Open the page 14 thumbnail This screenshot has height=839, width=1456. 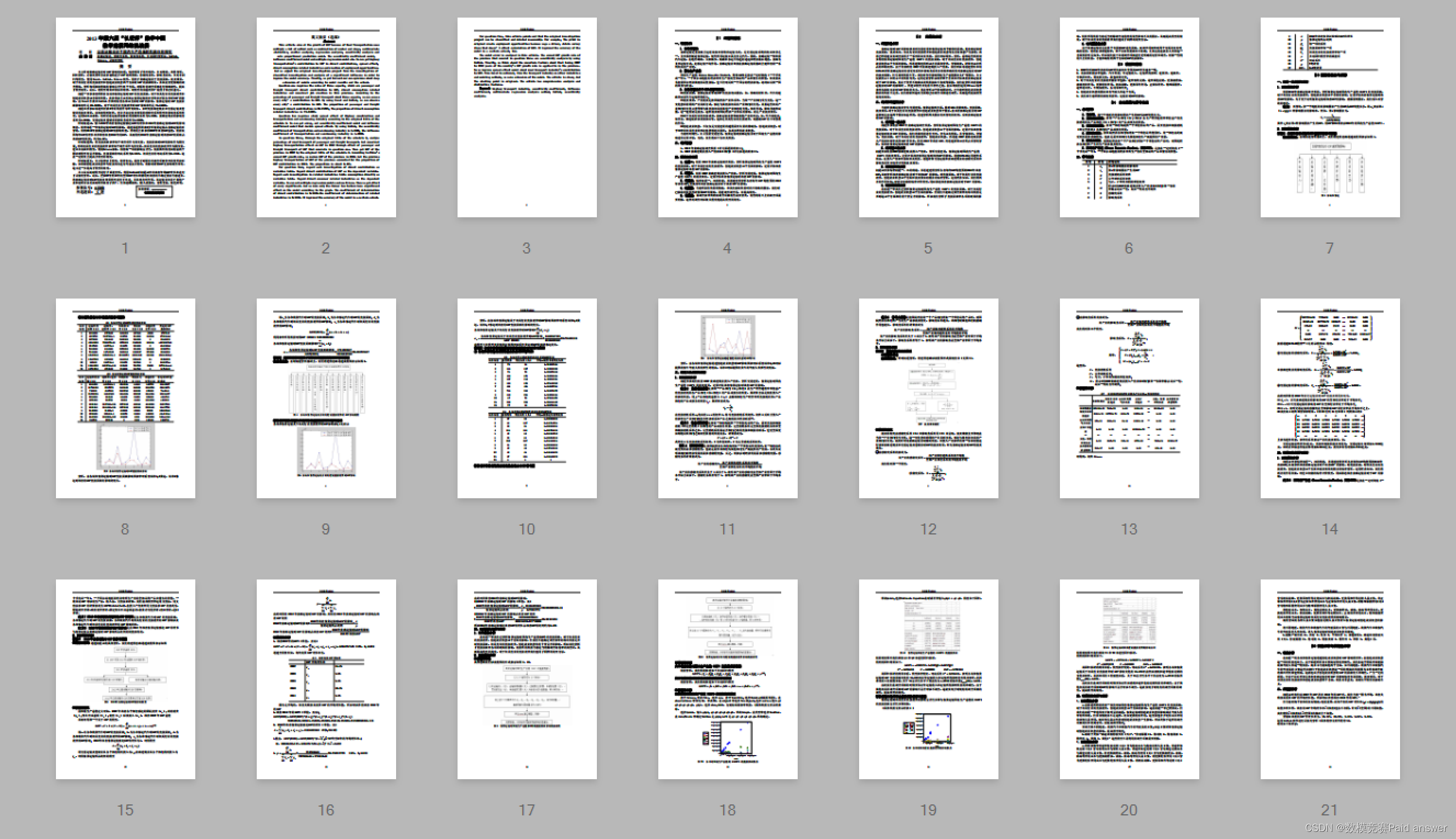coord(1330,398)
